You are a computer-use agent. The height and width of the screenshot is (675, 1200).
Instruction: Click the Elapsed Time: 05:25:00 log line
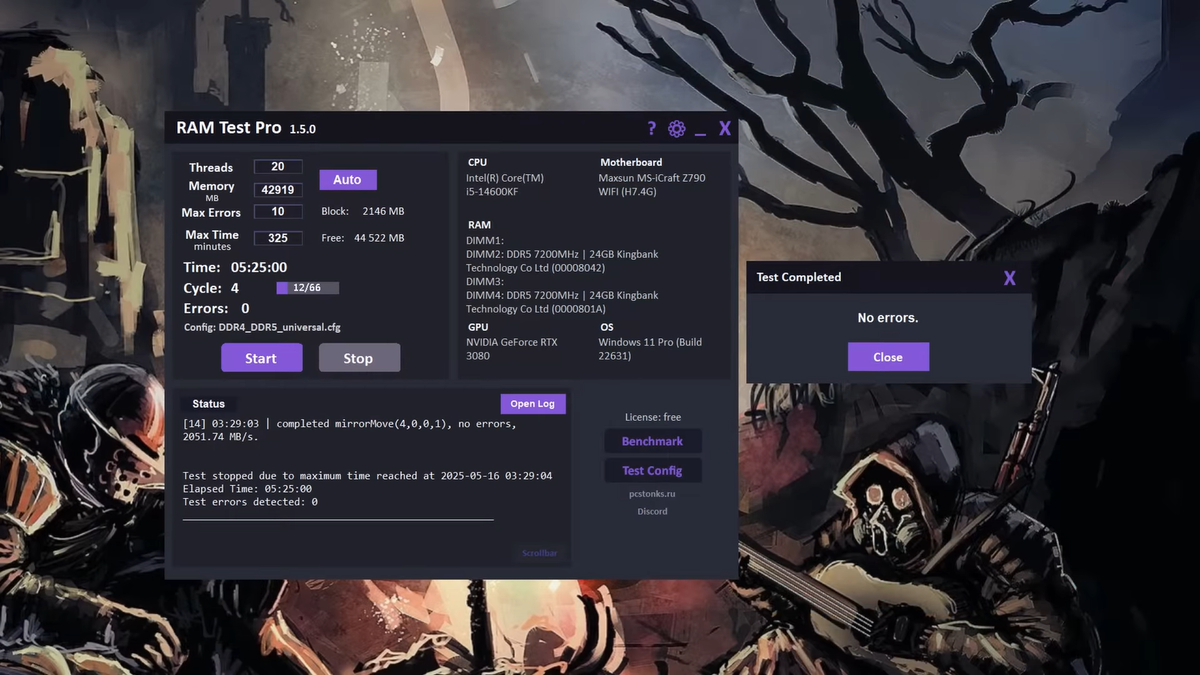pyautogui.click(x=247, y=489)
